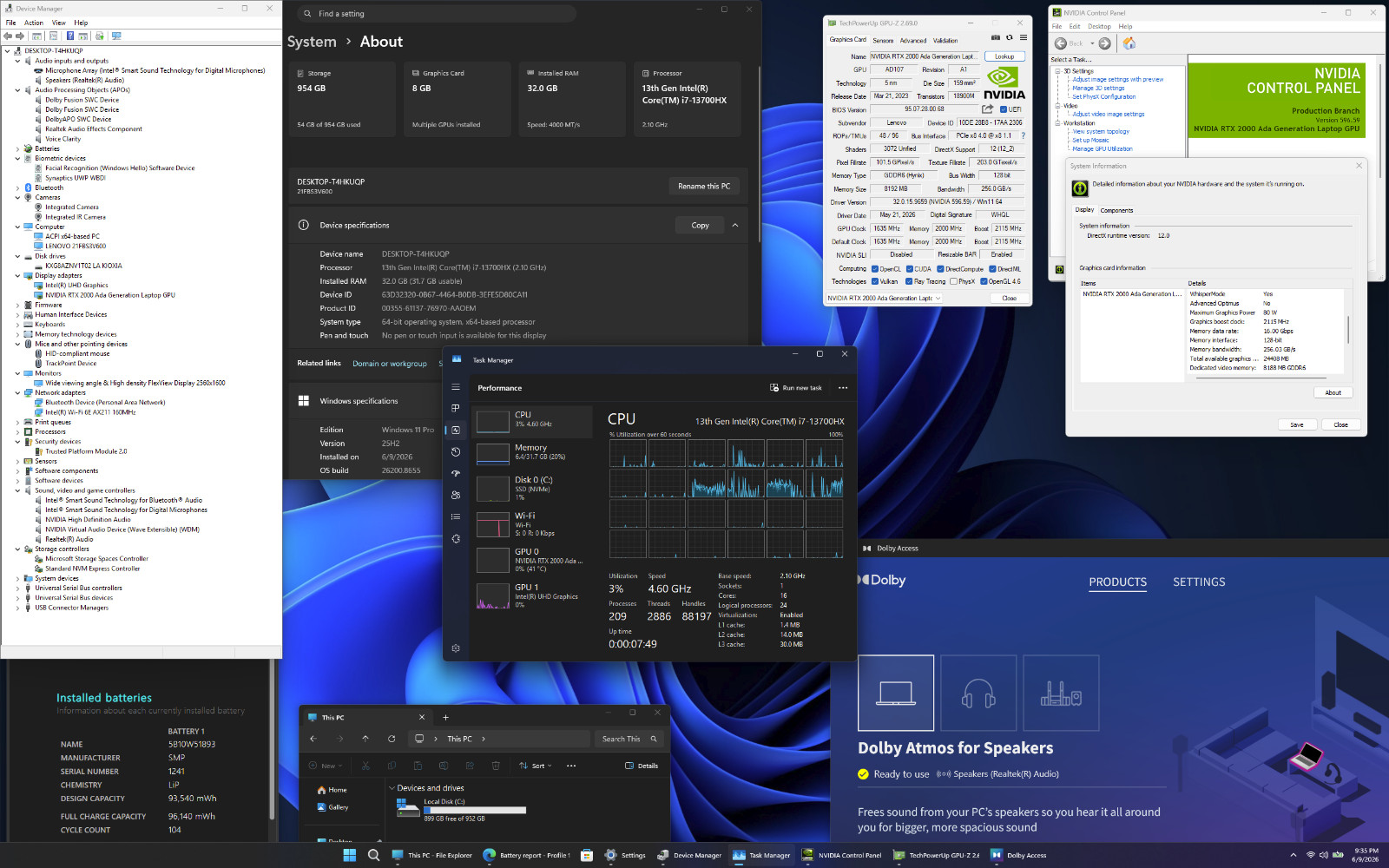Toggle UEFI checkbox in GPU-Z
1389x868 pixels.
coord(1004,109)
